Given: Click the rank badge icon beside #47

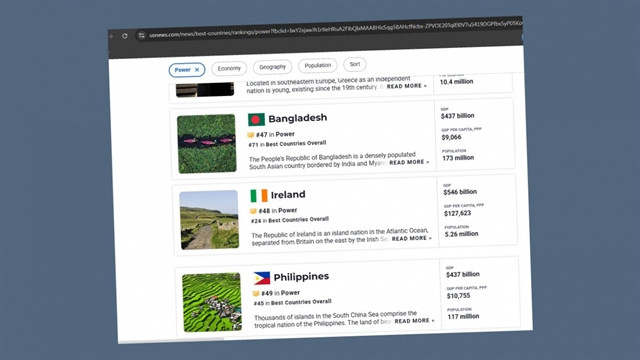Looking at the screenshot, I should 251,135.
